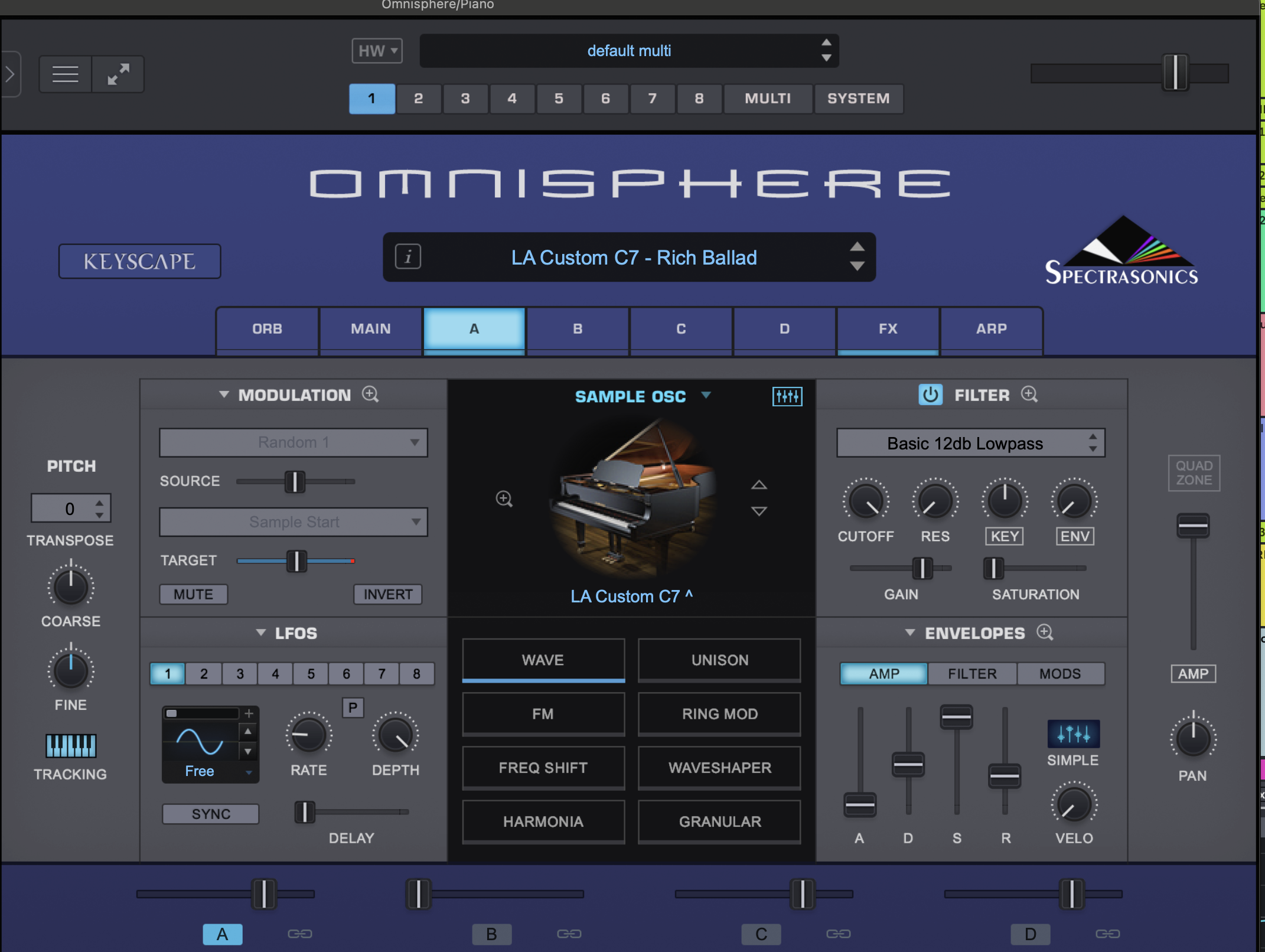
Task: Open the FM oscillator section
Action: tap(543, 714)
